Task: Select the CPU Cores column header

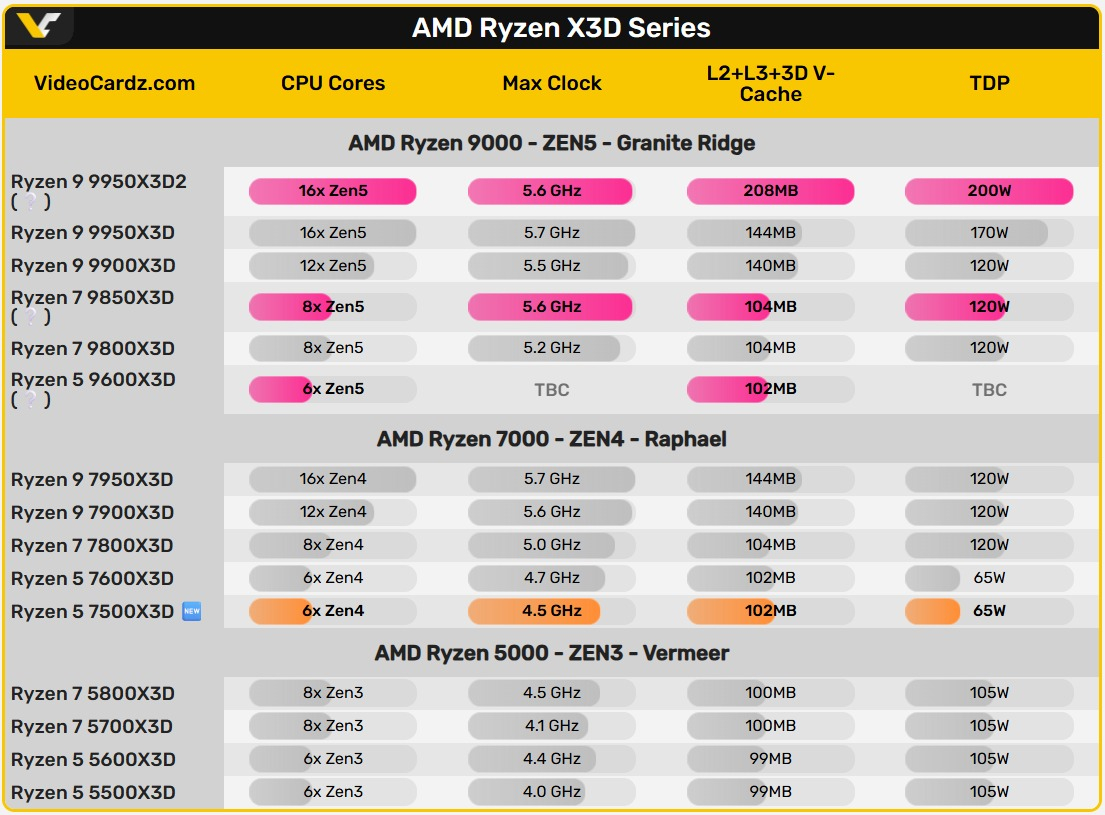Action: [x=333, y=84]
